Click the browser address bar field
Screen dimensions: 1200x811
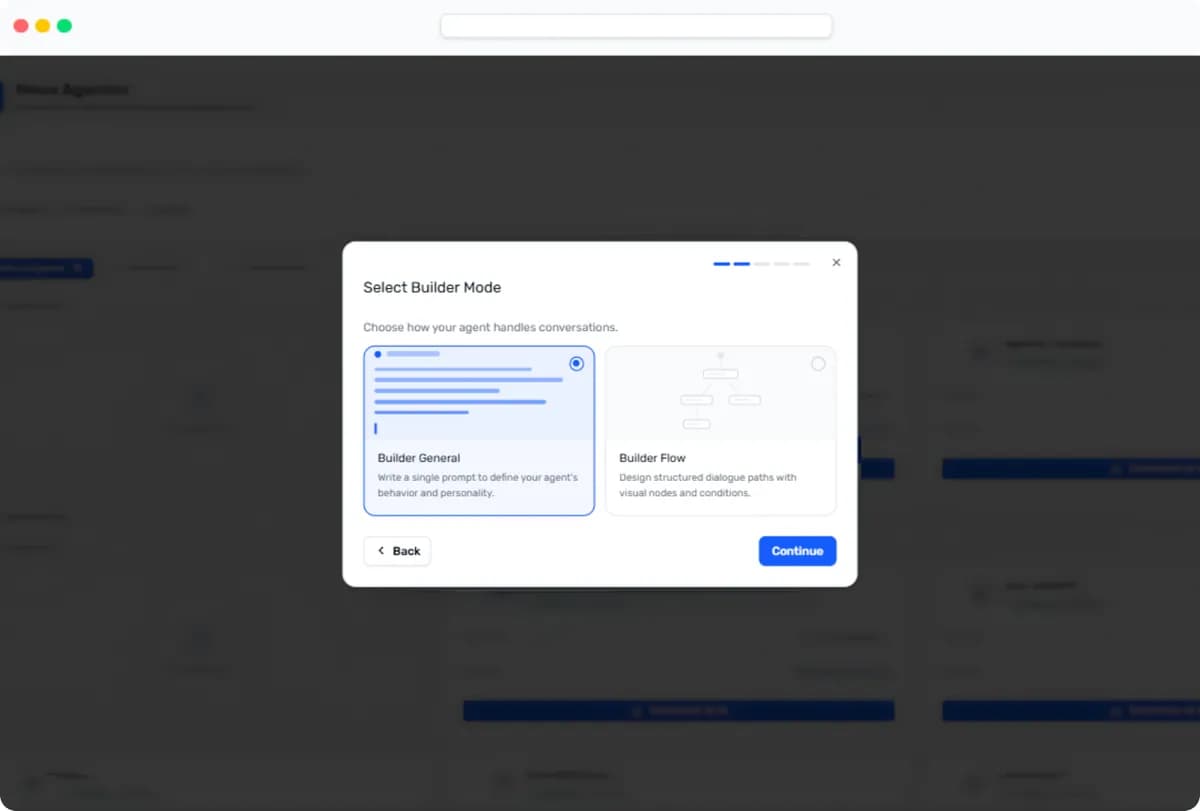pos(636,26)
